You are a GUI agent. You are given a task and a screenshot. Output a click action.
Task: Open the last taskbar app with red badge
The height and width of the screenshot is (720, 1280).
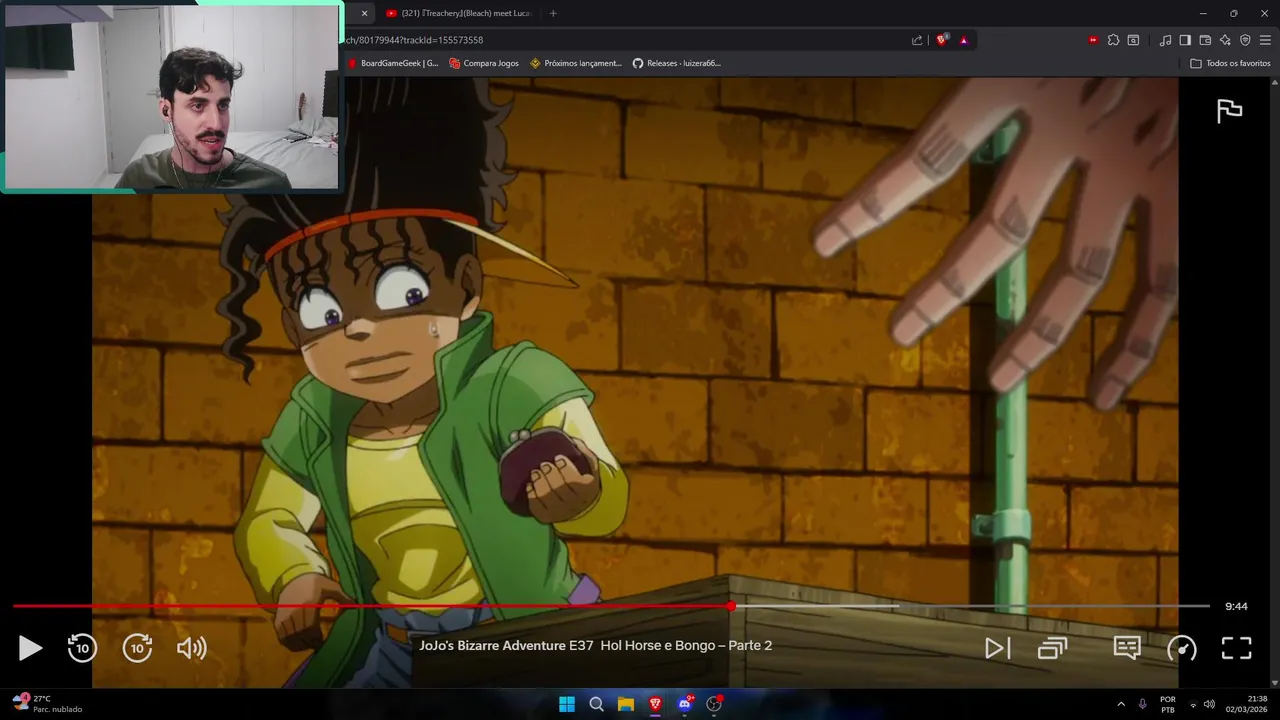coord(714,704)
